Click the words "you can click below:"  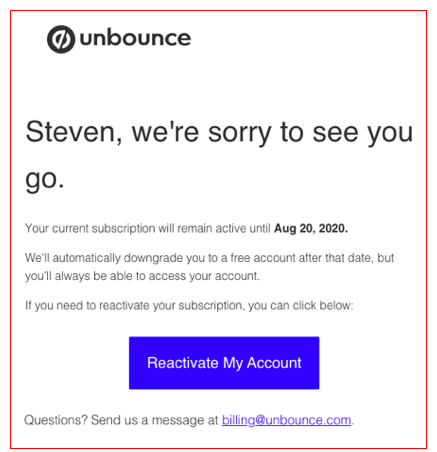(x=301, y=305)
